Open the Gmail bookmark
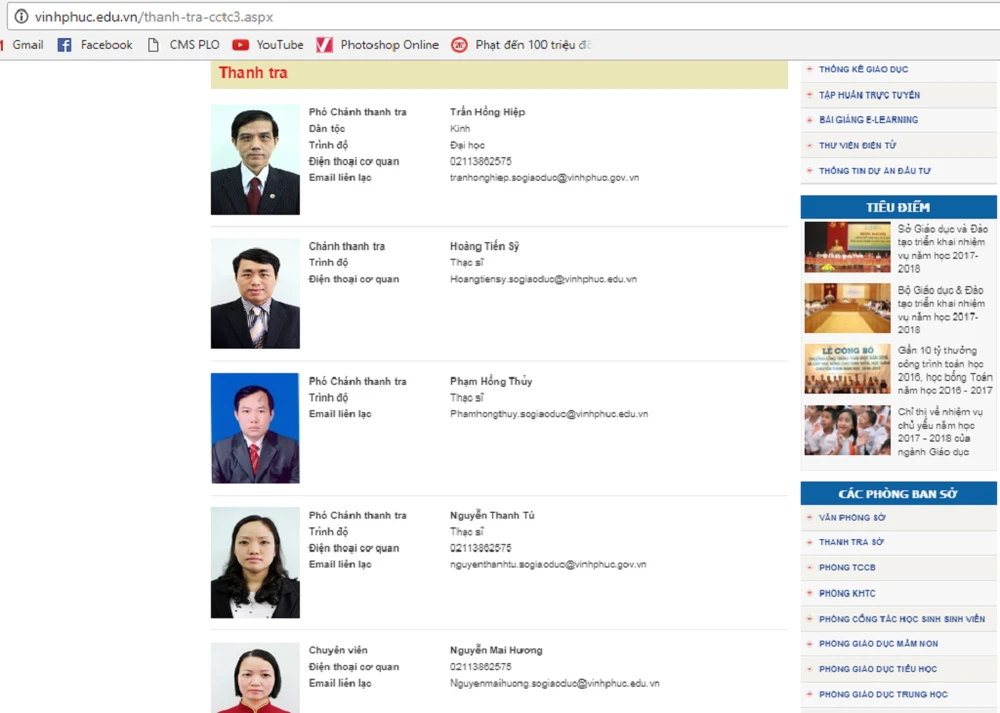1000x713 pixels. [x=24, y=45]
